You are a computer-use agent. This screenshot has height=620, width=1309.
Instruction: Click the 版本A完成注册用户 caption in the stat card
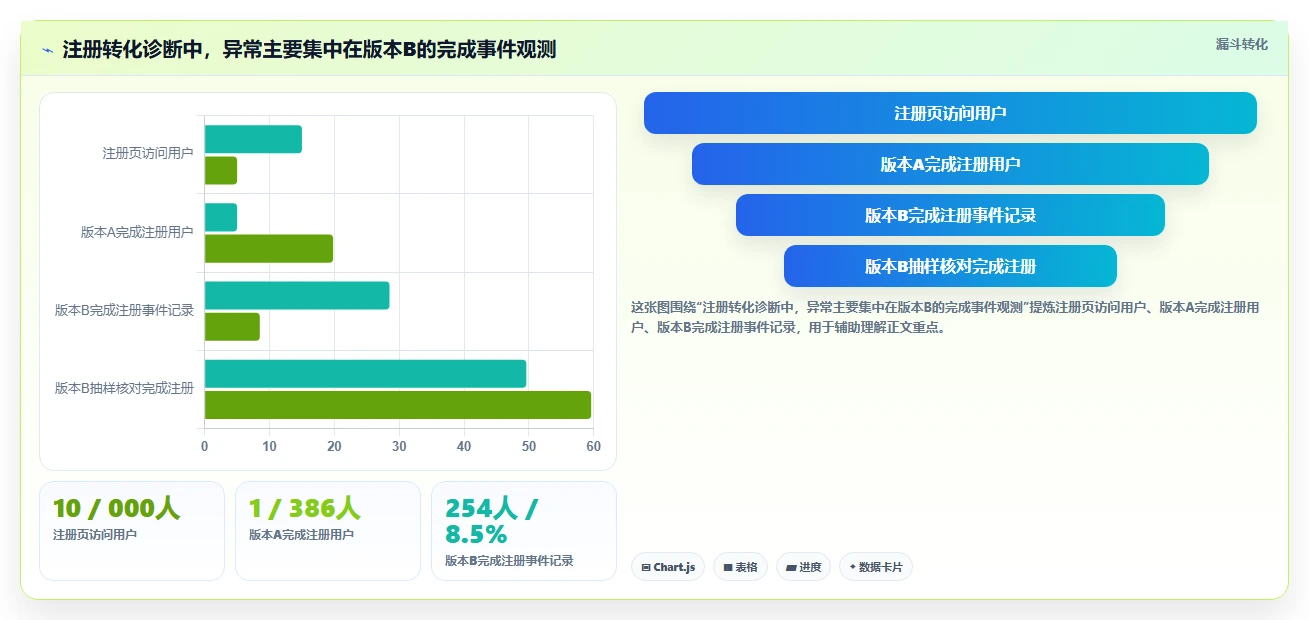click(301, 535)
